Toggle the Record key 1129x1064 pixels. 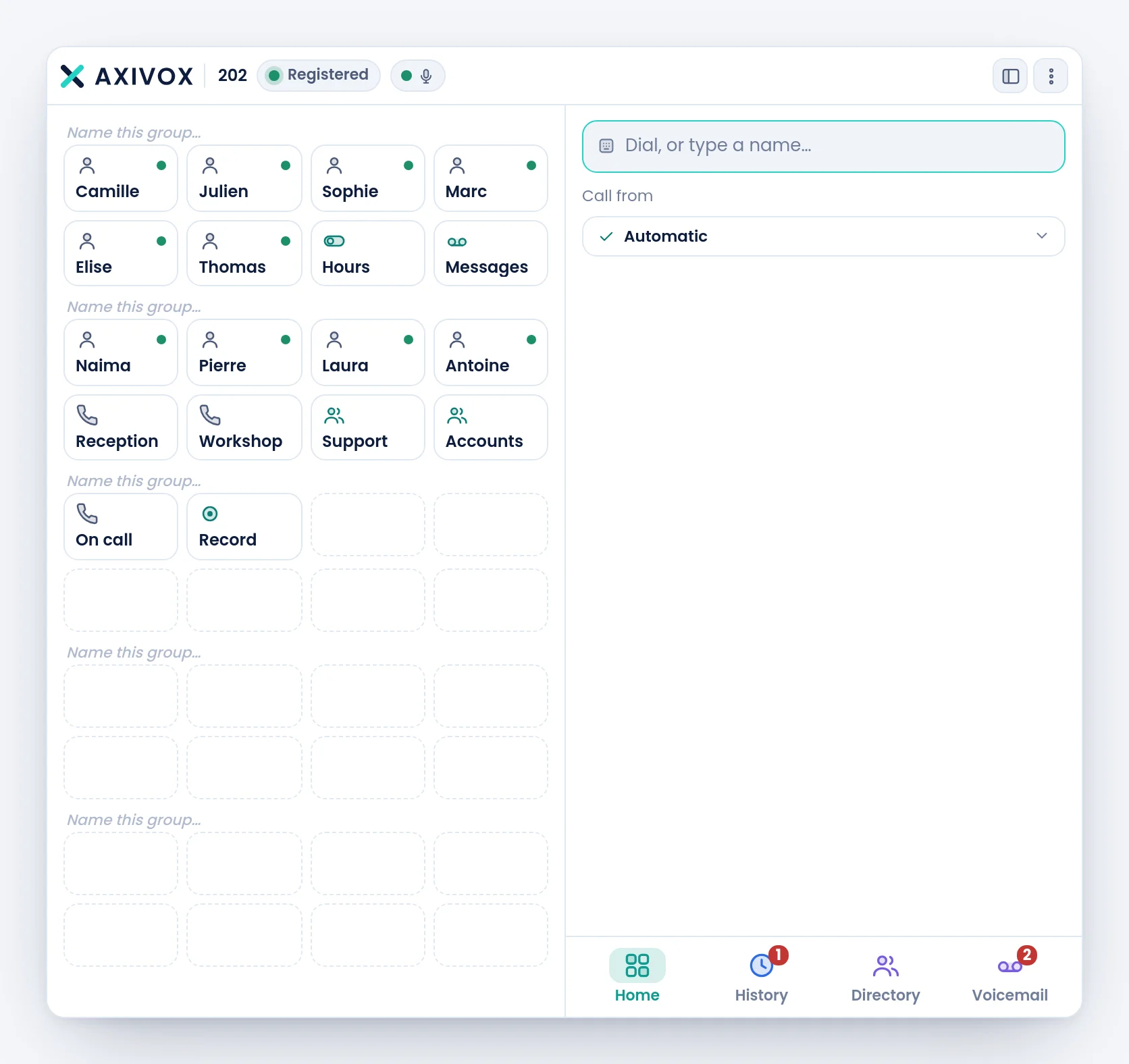tap(244, 527)
